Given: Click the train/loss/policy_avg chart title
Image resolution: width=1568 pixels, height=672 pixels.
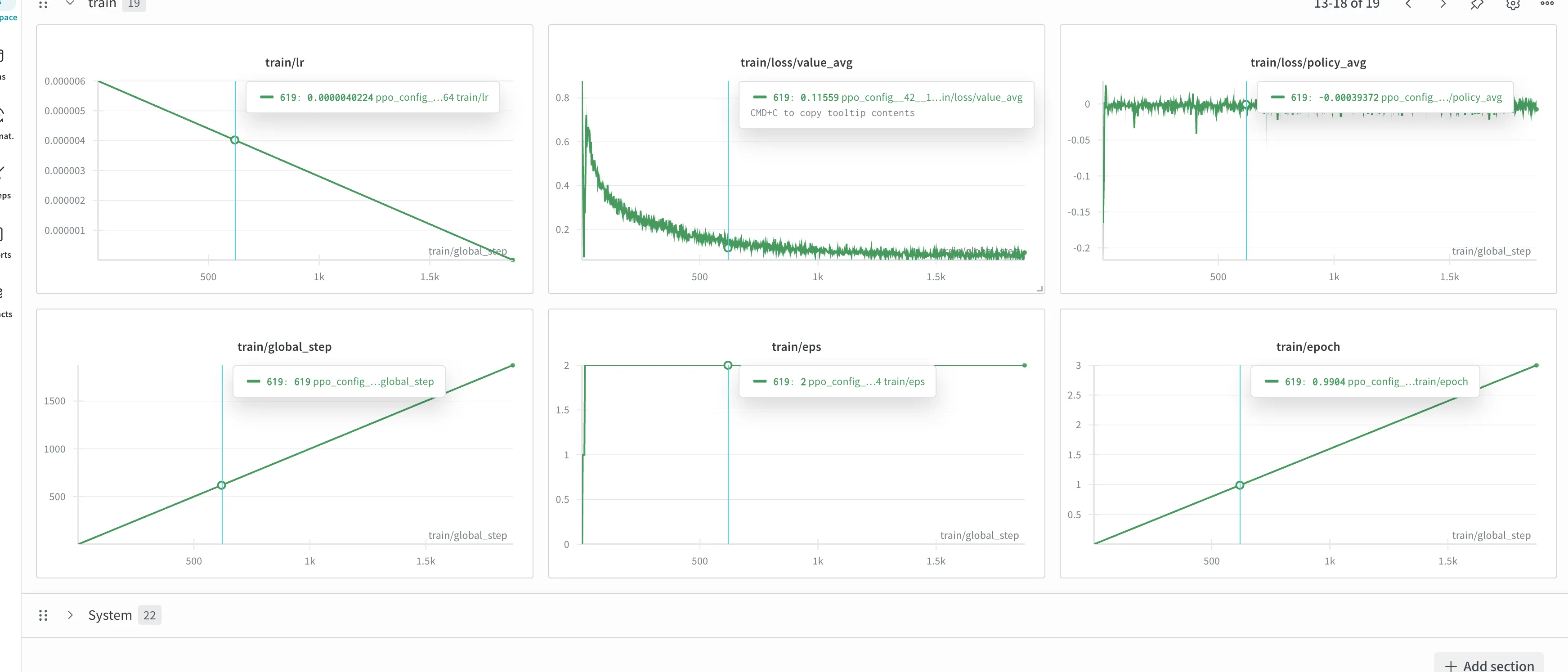Looking at the screenshot, I should point(1308,63).
